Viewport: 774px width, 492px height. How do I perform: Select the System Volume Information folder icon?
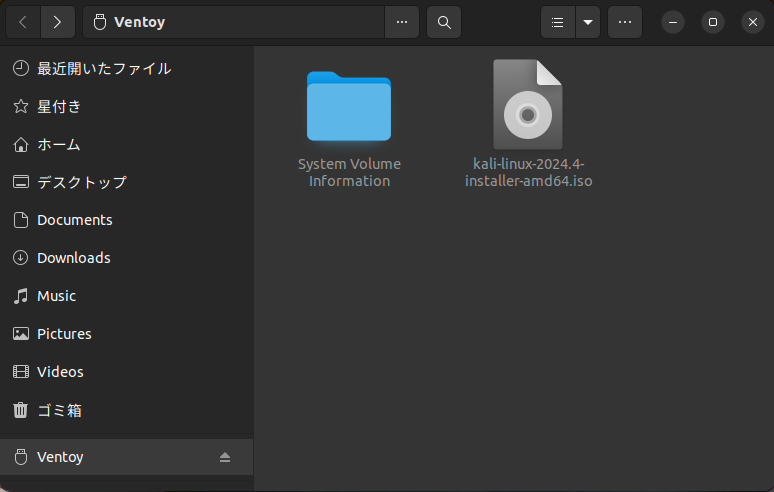[349, 106]
